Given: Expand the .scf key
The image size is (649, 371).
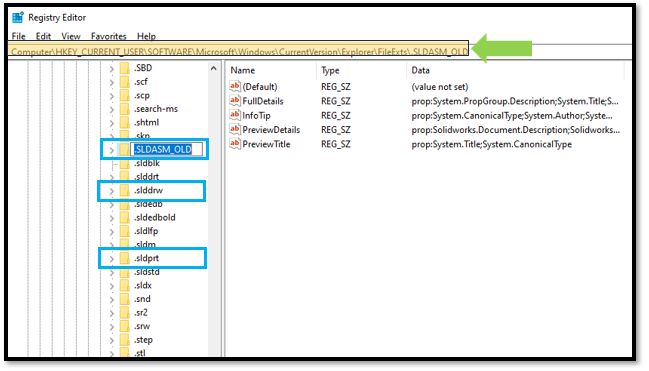Looking at the screenshot, I should pyautogui.click(x=112, y=82).
